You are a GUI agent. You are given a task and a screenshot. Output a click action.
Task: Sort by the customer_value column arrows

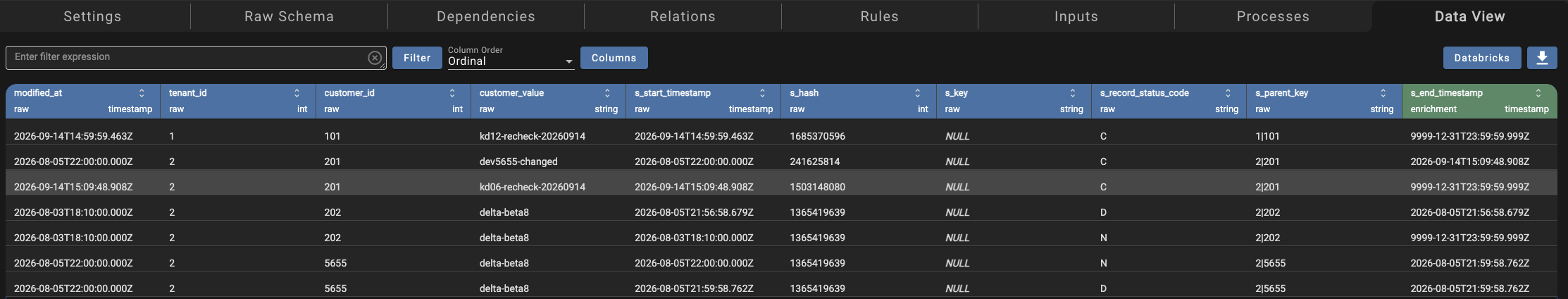click(607, 93)
